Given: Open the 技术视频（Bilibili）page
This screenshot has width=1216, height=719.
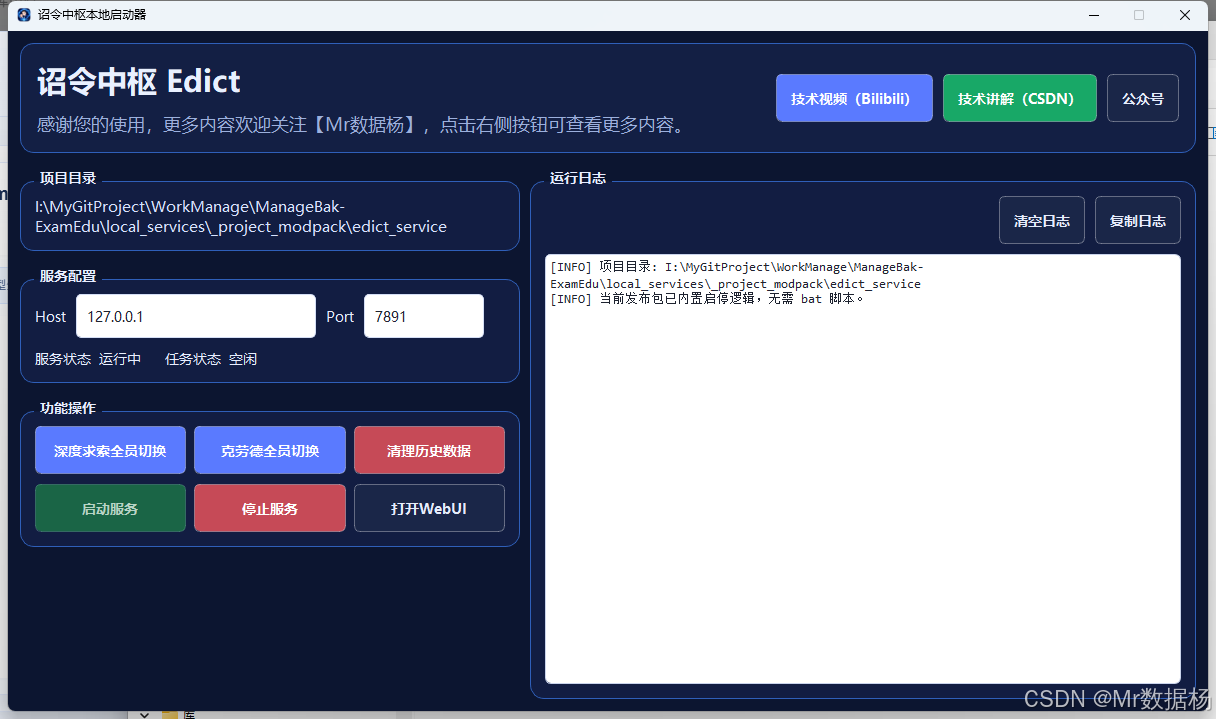Looking at the screenshot, I should click(854, 97).
